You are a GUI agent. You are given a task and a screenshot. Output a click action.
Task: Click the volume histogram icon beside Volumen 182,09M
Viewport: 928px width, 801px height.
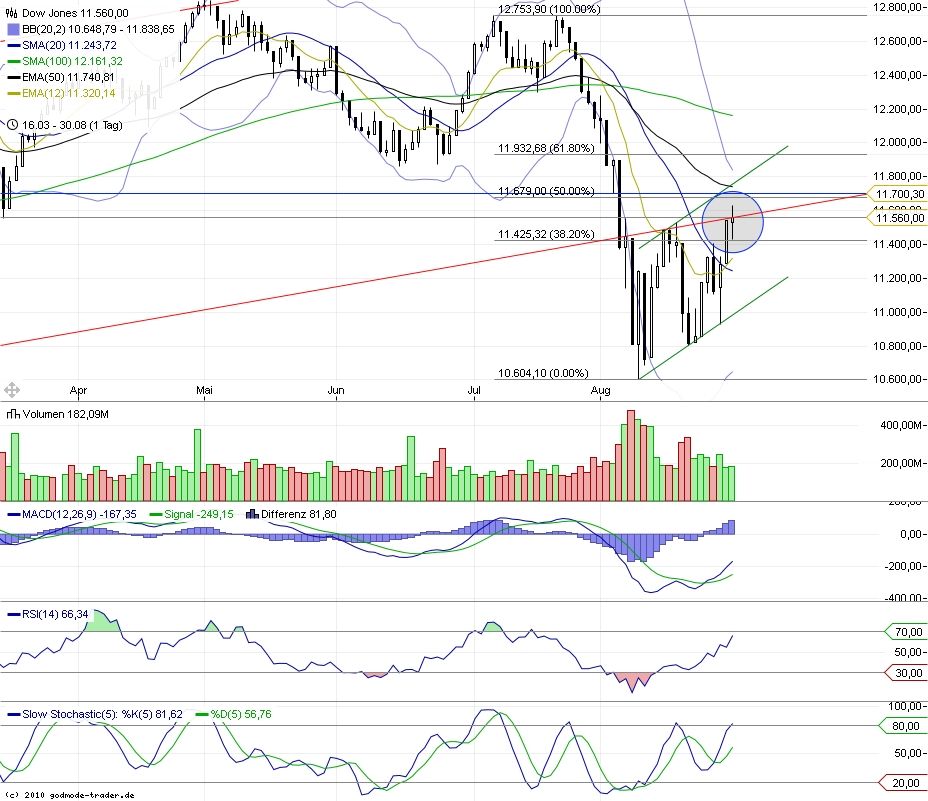pos(13,414)
